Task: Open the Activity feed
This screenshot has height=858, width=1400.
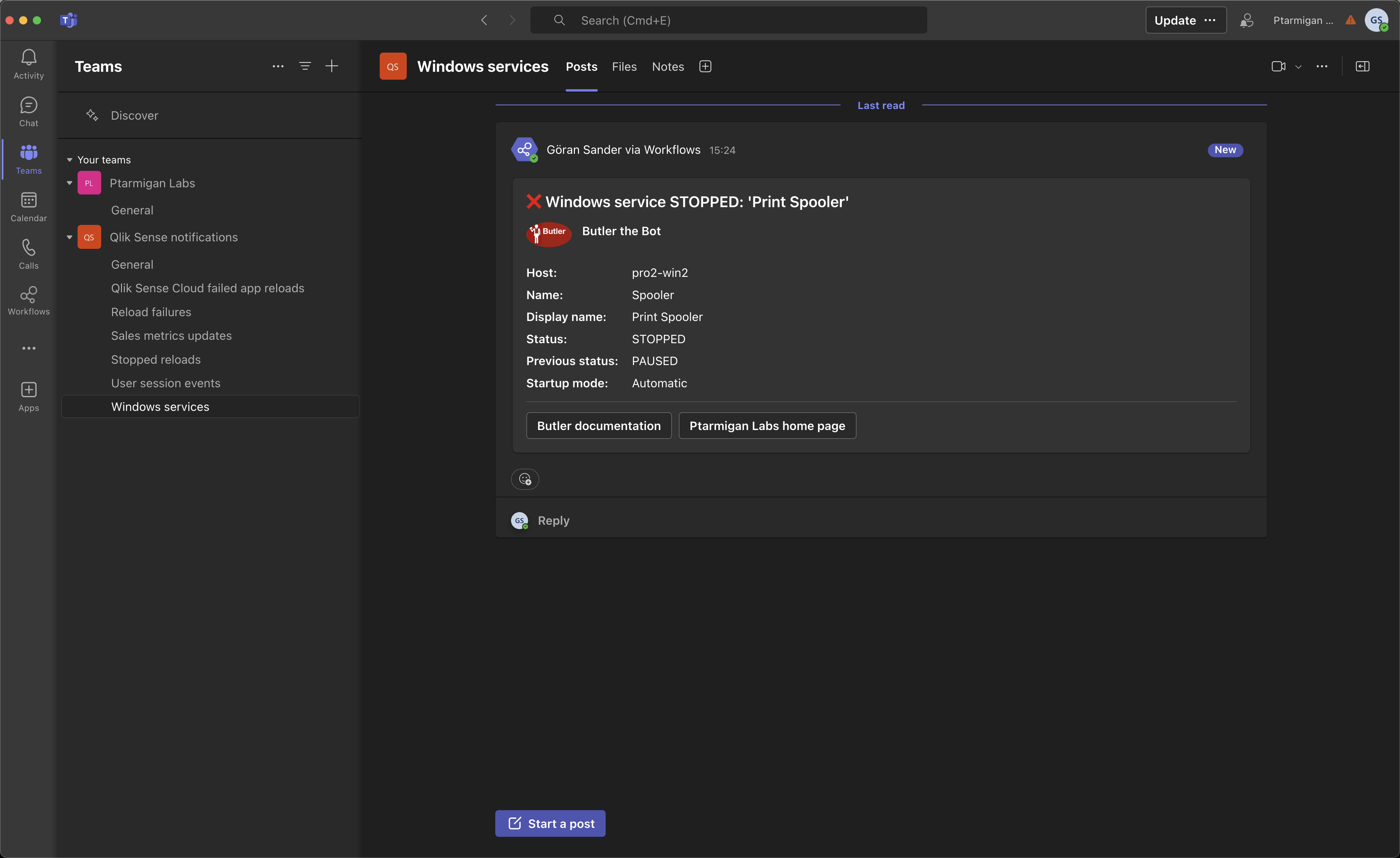Action: point(28,64)
